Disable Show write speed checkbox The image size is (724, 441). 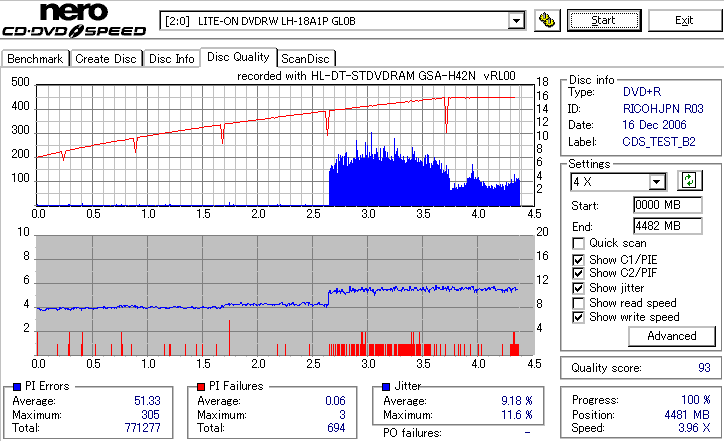pos(578,317)
